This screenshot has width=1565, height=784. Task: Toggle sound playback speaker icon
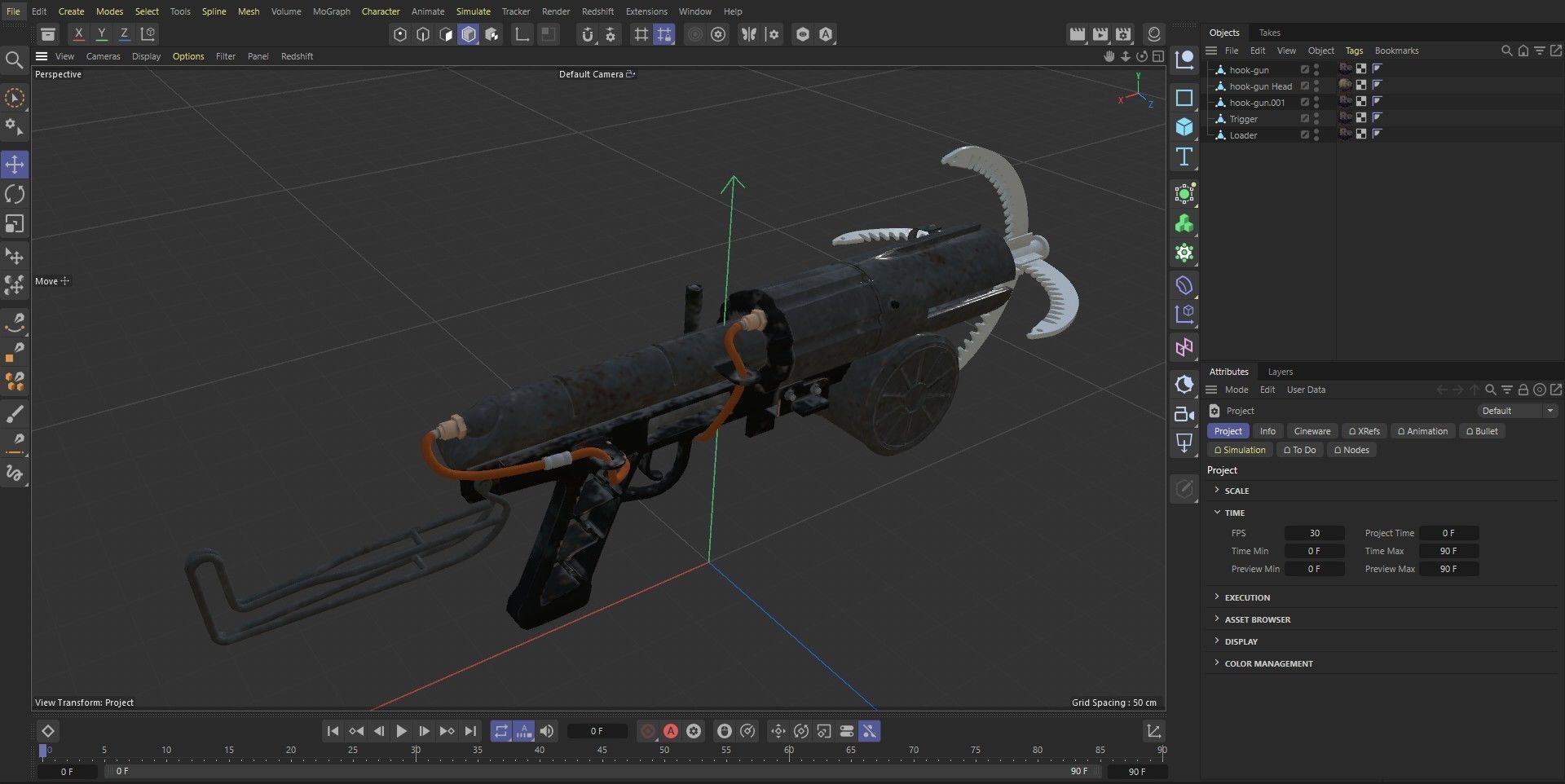click(547, 731)
